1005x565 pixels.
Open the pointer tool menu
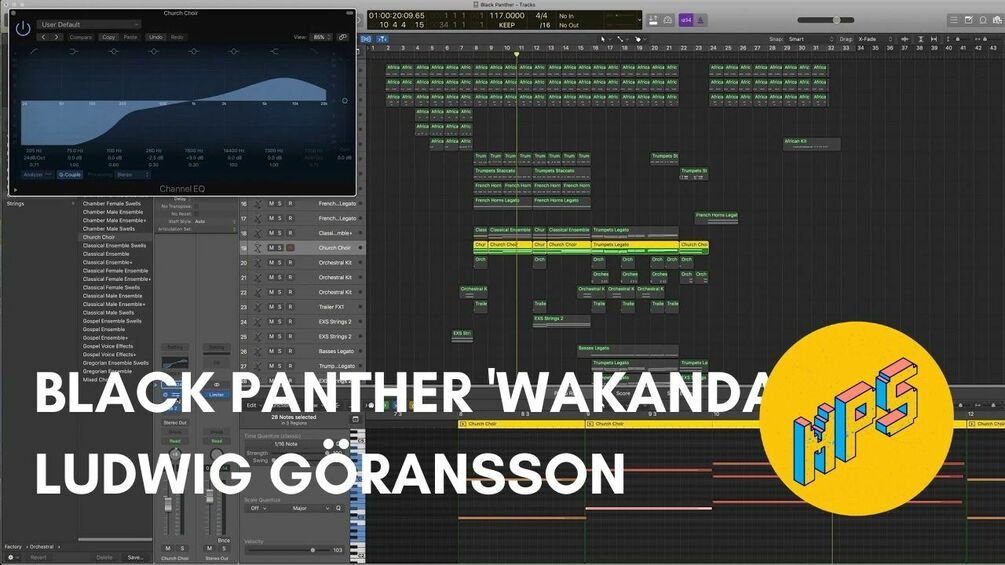(x=604, y=39)
